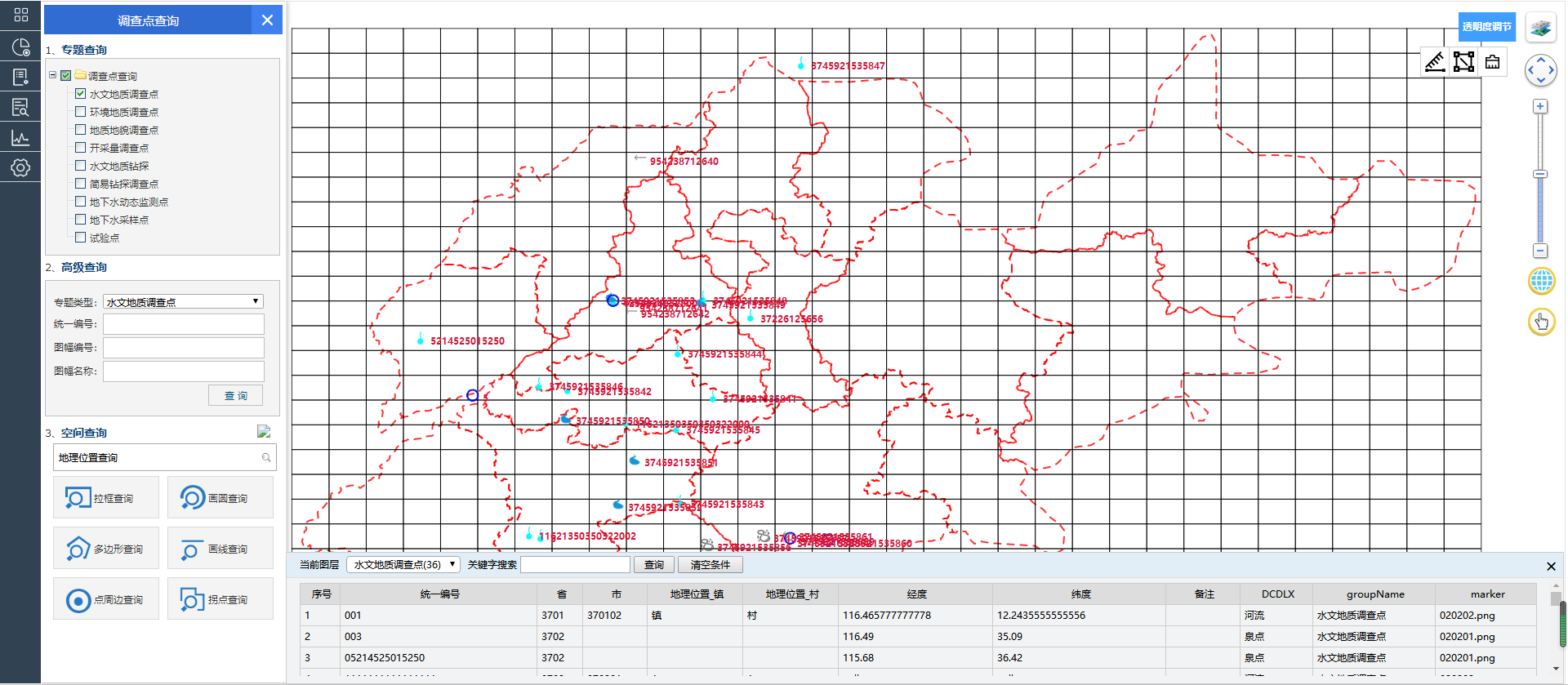Uncheck 水文地质调查点 layer checkbox
Image resolution: width=1568 pixels, height=685 pixels.
[x=81, y=94]
